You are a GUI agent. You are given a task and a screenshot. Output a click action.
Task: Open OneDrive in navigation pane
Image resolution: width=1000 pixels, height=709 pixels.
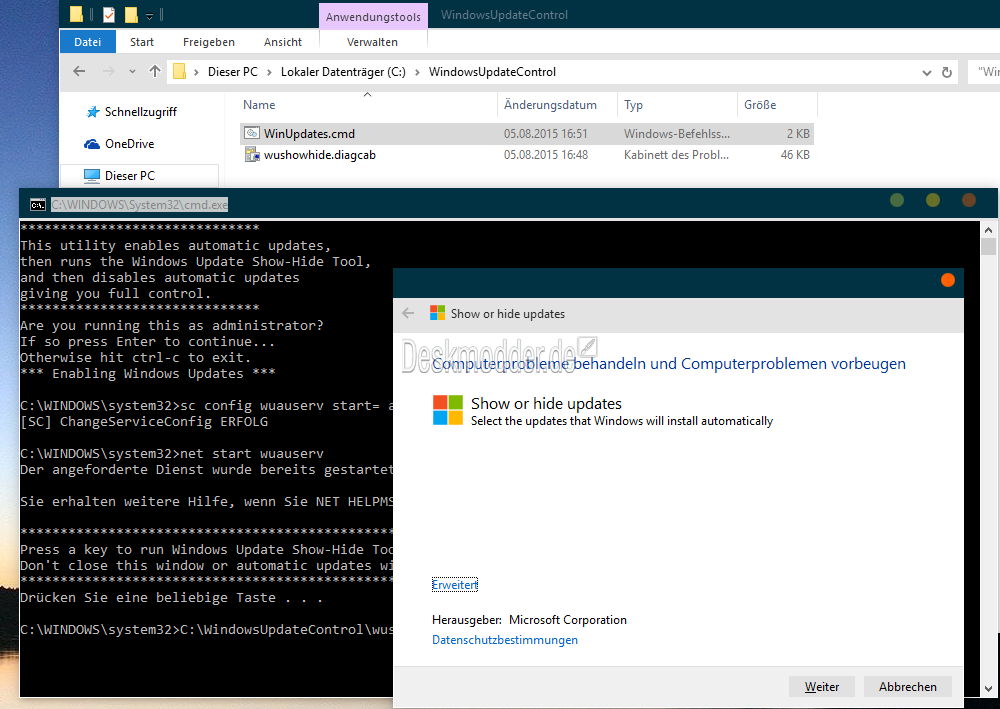pyautogui.click(x=119, y=144)
